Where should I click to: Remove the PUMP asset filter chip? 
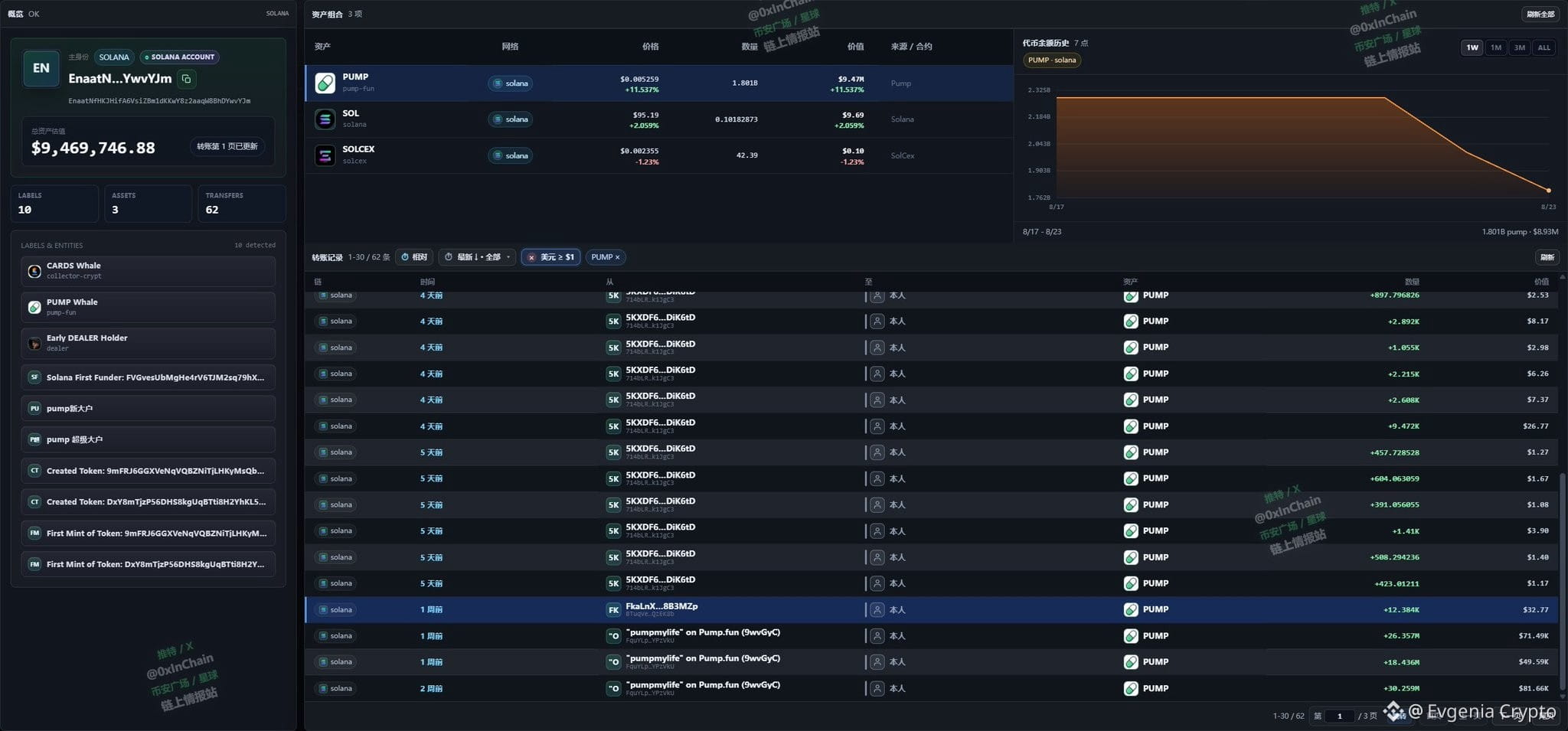(x=617, y=257)
